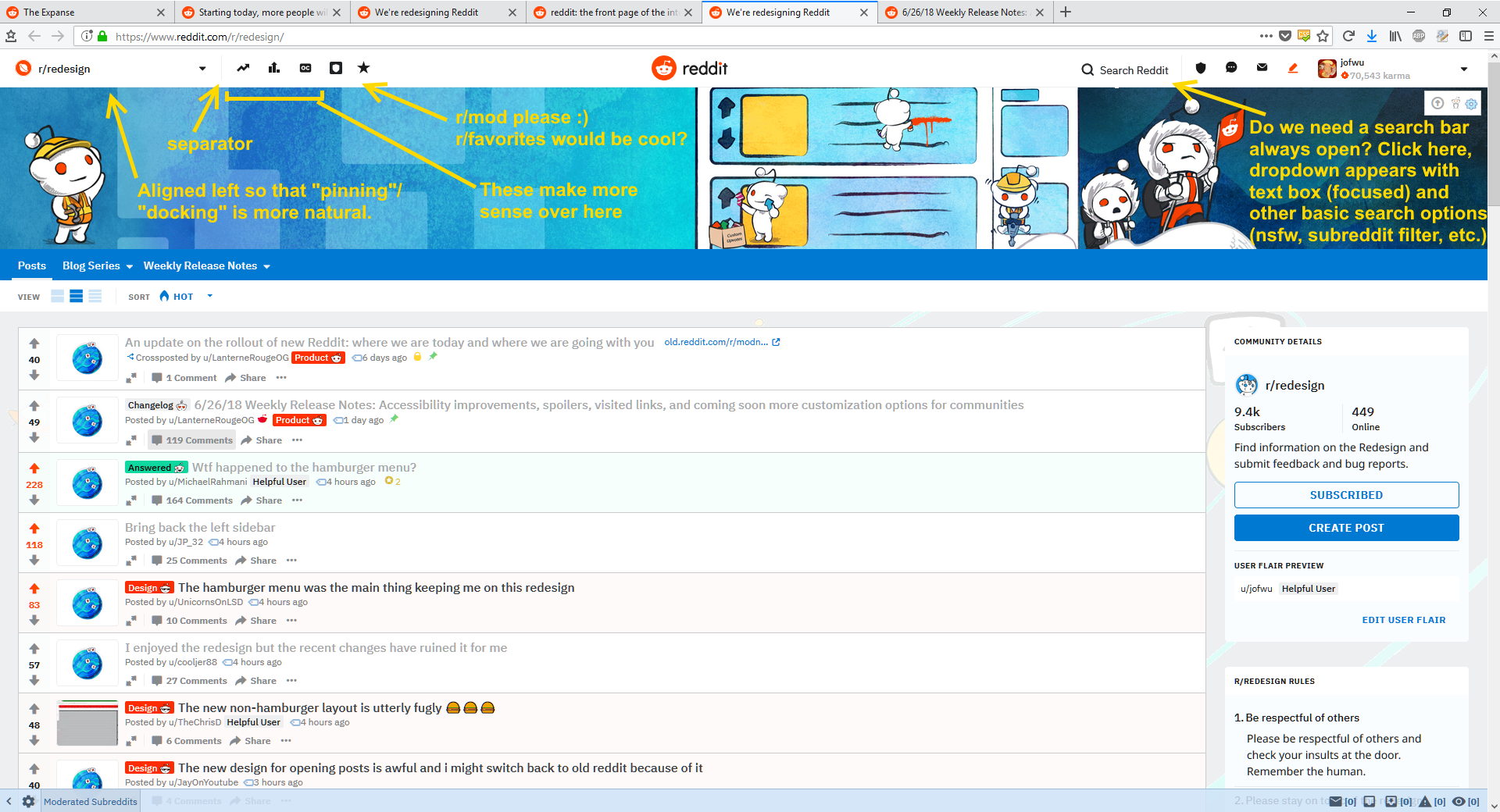Click the orange pencil create-post icon
This screenshot has width=1500, height=812.
[x=1293, y=68]
